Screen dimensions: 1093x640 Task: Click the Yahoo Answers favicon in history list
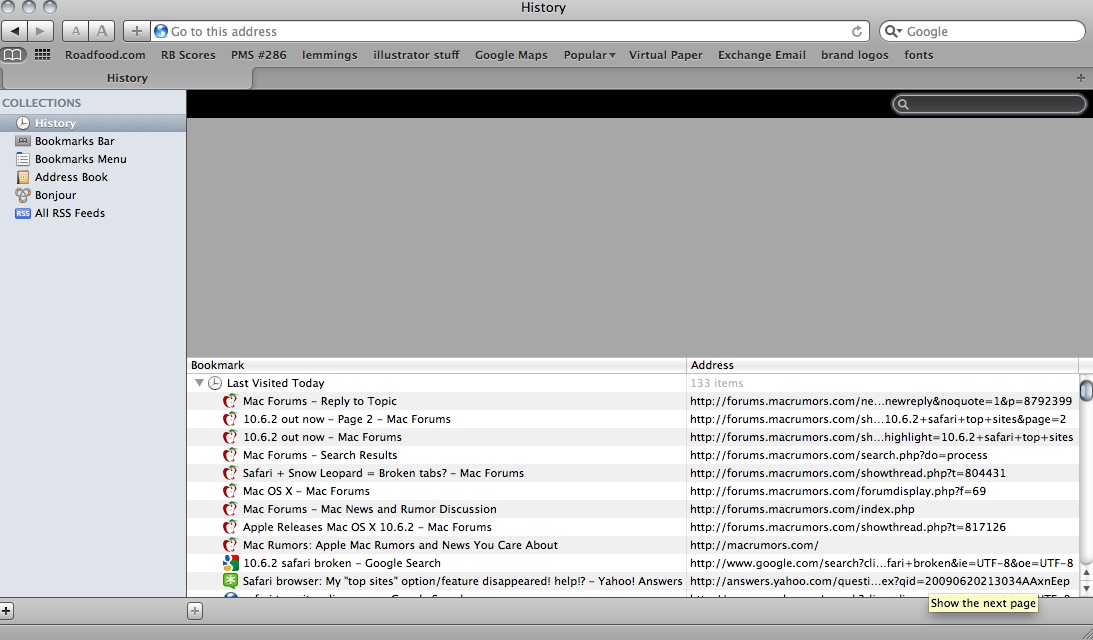point(230,581)
